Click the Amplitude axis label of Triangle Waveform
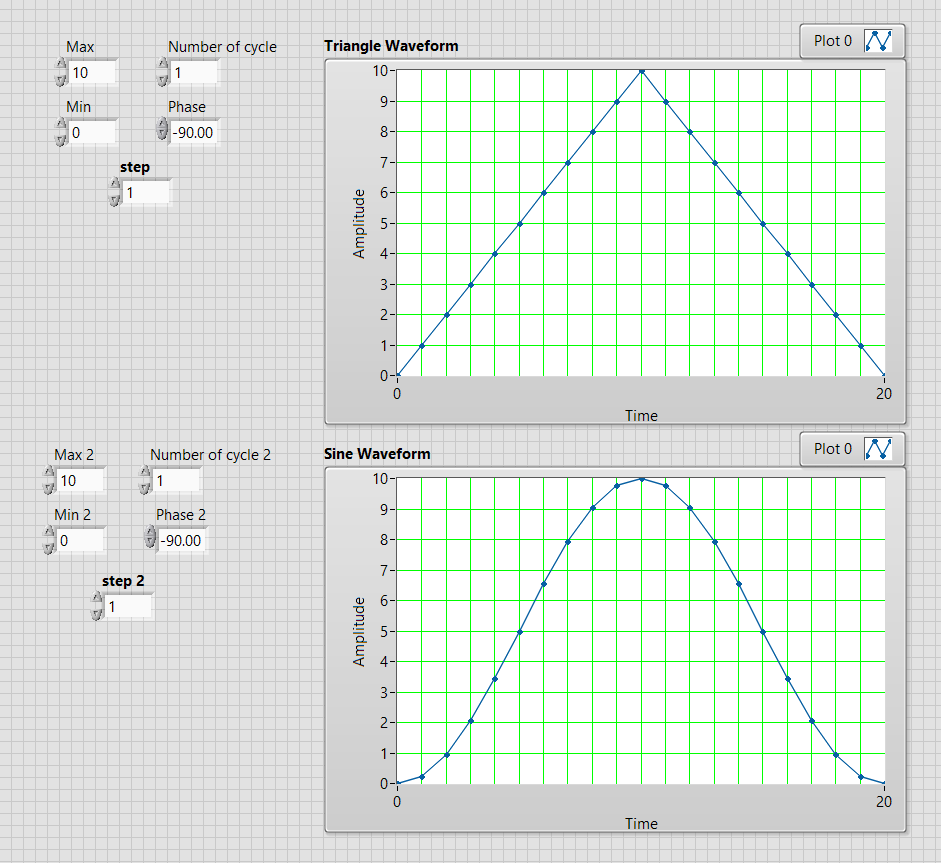 [x=359, y=224]
